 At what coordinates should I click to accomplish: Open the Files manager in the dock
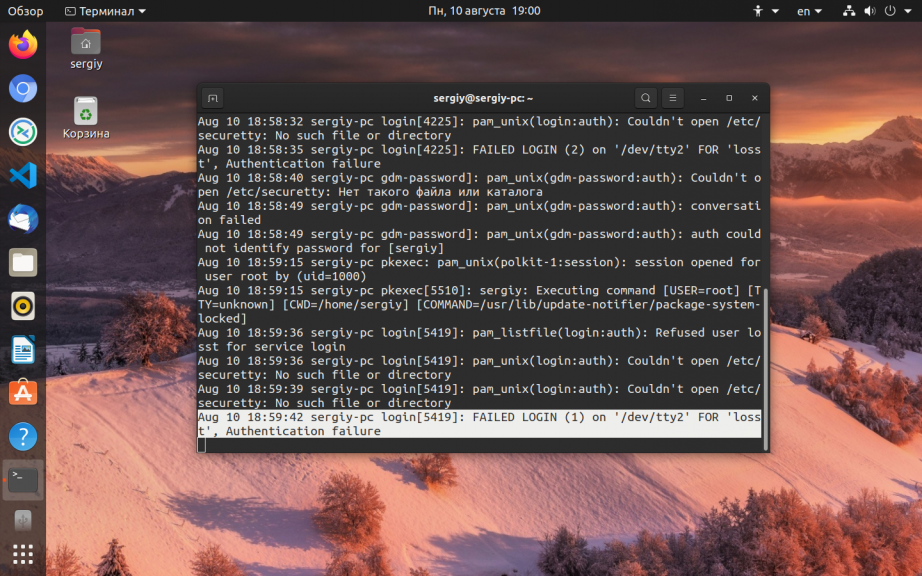[x=23, y=263]
